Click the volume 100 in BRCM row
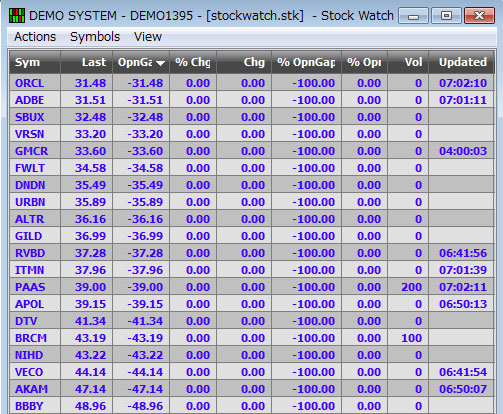The image size is (503, 414). pos(412,338)
